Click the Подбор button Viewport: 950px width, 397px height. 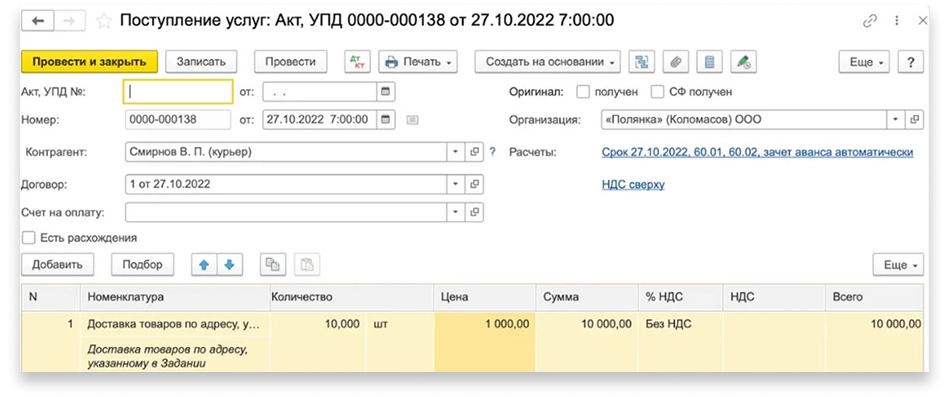[142, 265]
